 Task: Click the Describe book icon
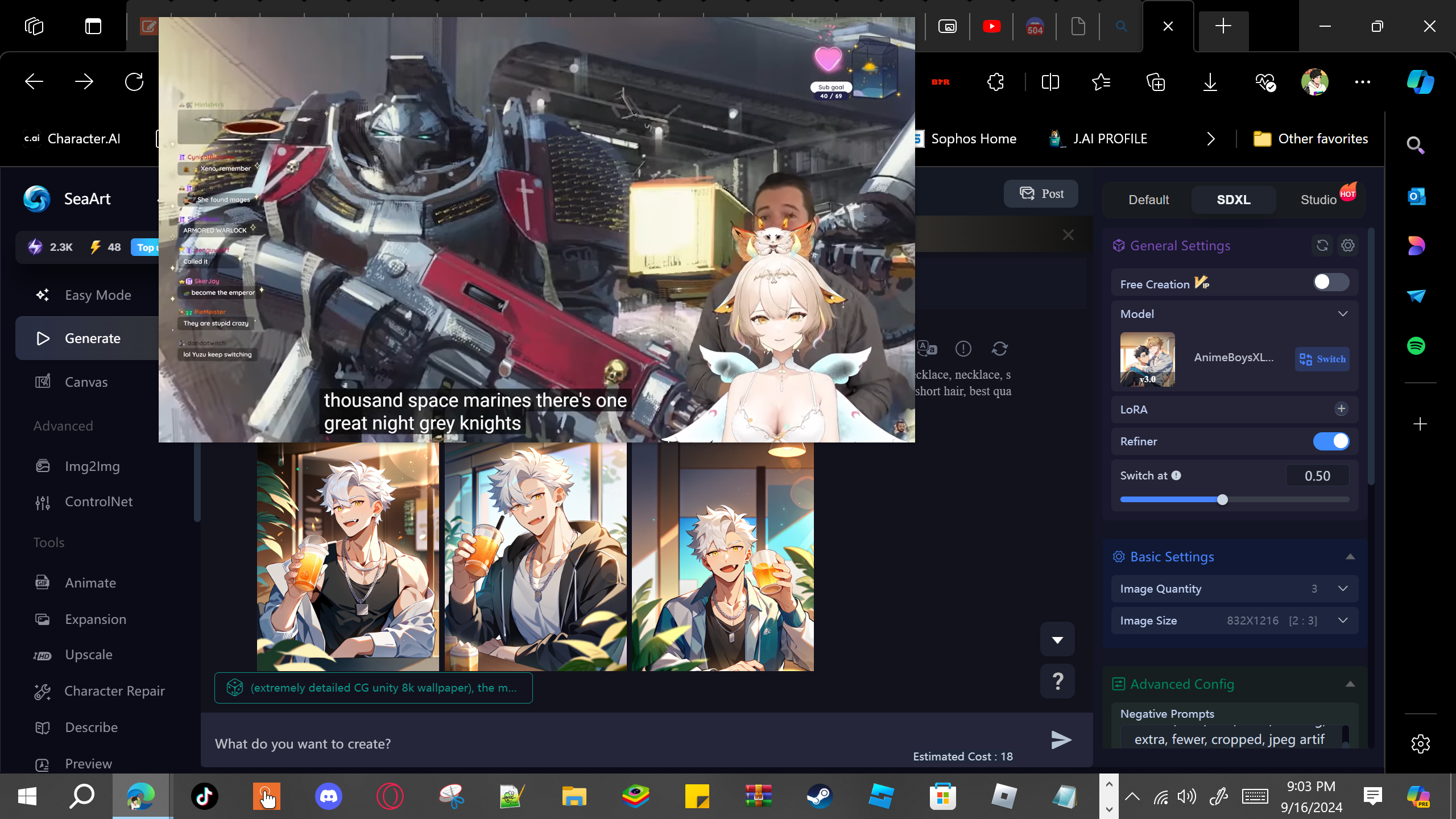click(x=43, y=727)
